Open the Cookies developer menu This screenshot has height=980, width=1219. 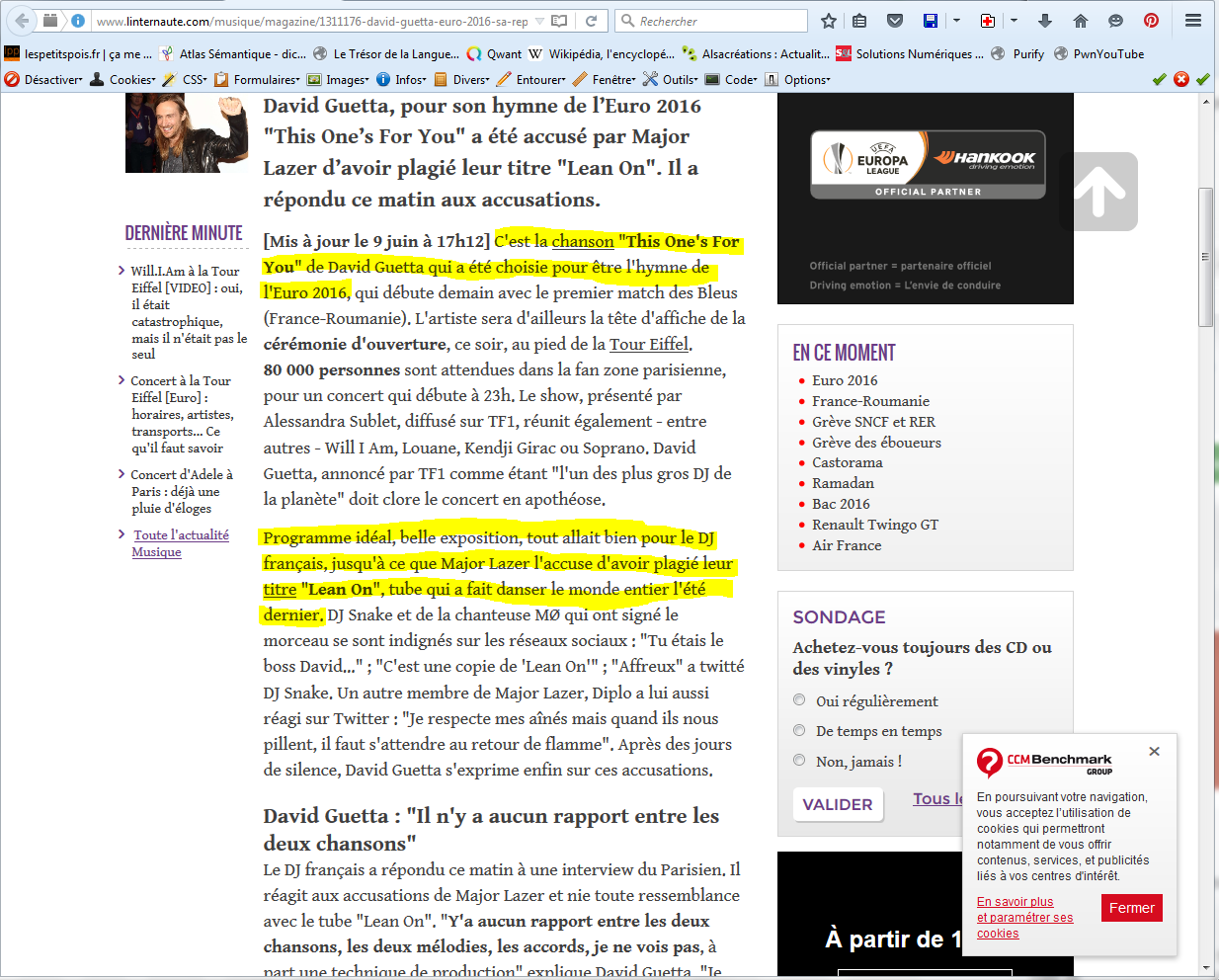tap(122, 79)
